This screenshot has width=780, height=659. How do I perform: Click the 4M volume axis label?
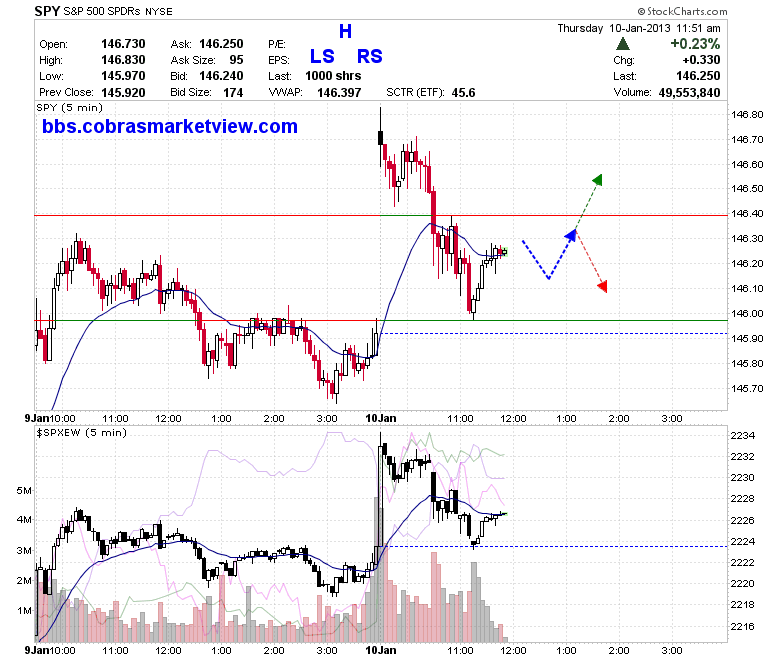[x=24, y=519]
